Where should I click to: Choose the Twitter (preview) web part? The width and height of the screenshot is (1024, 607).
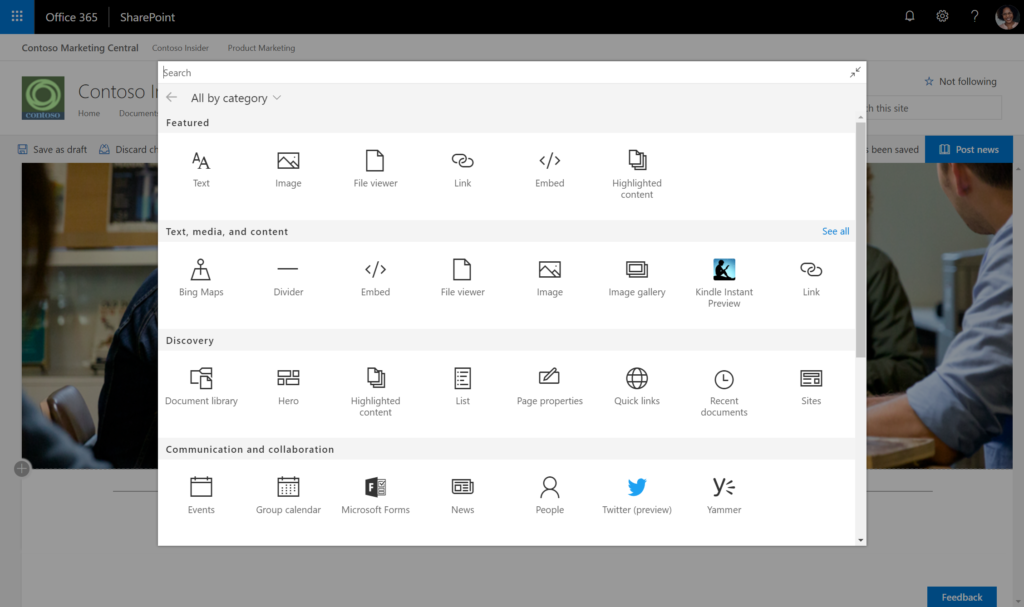coord(637,496)
